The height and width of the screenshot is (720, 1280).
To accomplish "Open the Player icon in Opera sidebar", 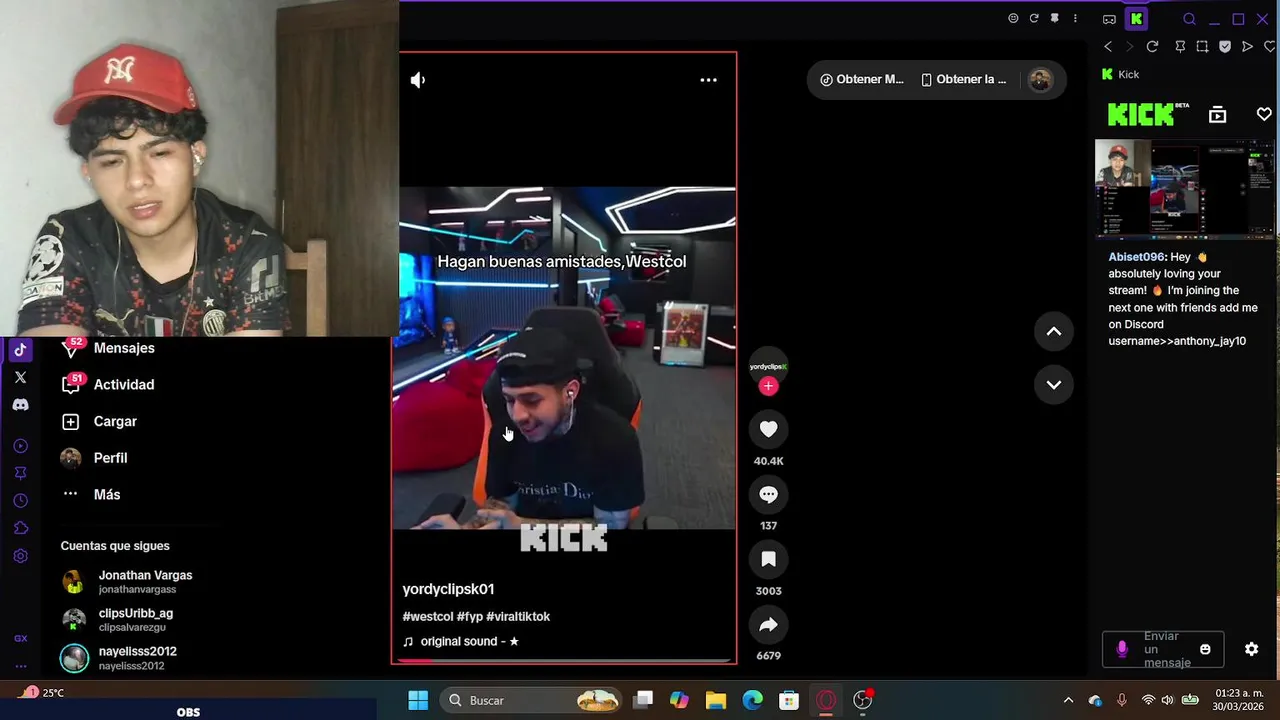I will pos(20,446).
